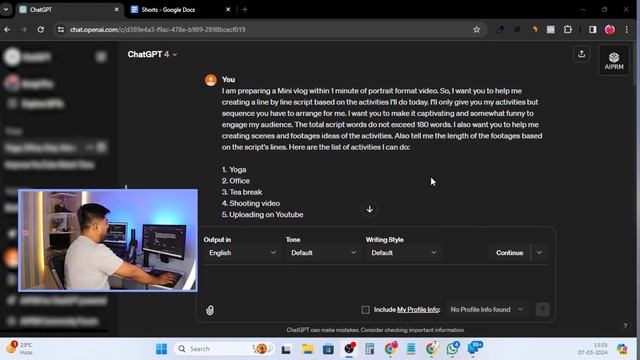Click the '3. Tea break' list line
Screen dimensions: 640x360
coord(242,192)
